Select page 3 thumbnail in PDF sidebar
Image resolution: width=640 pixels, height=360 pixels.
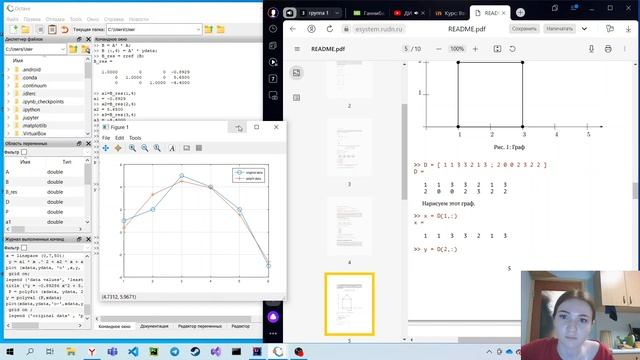[349, 147]
